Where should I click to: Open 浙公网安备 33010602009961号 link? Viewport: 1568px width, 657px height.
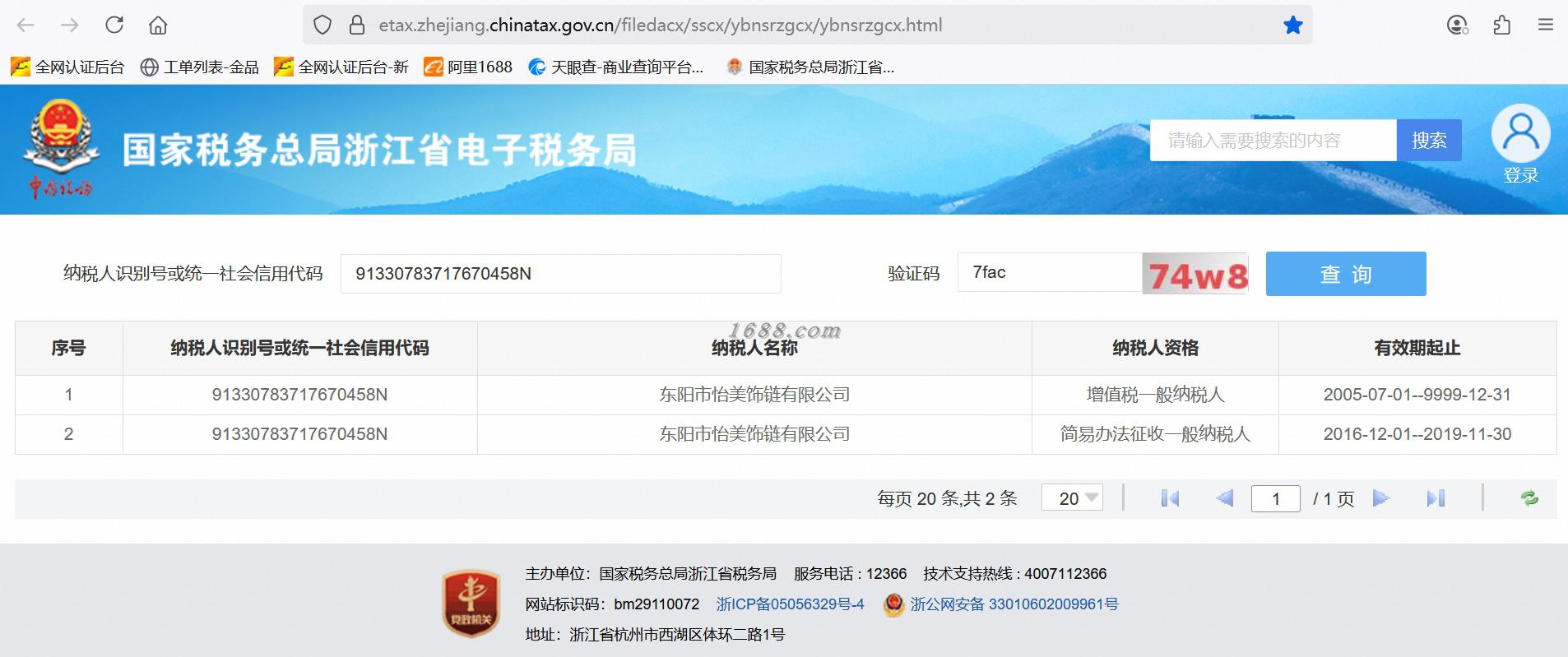click(x=1014, y=604)
